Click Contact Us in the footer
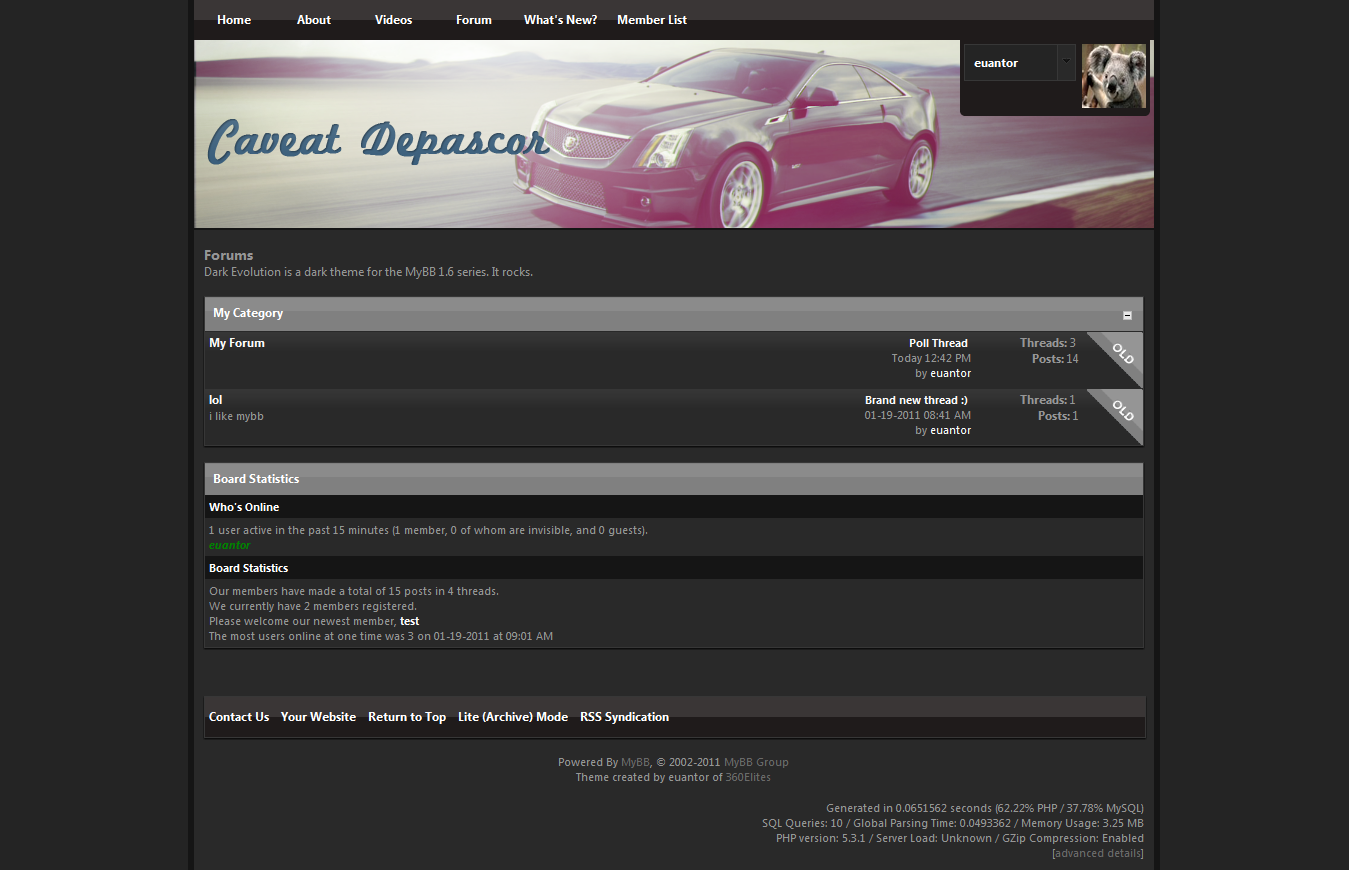The height and width of the screenshot is (870, 1349). coord(239,717)
